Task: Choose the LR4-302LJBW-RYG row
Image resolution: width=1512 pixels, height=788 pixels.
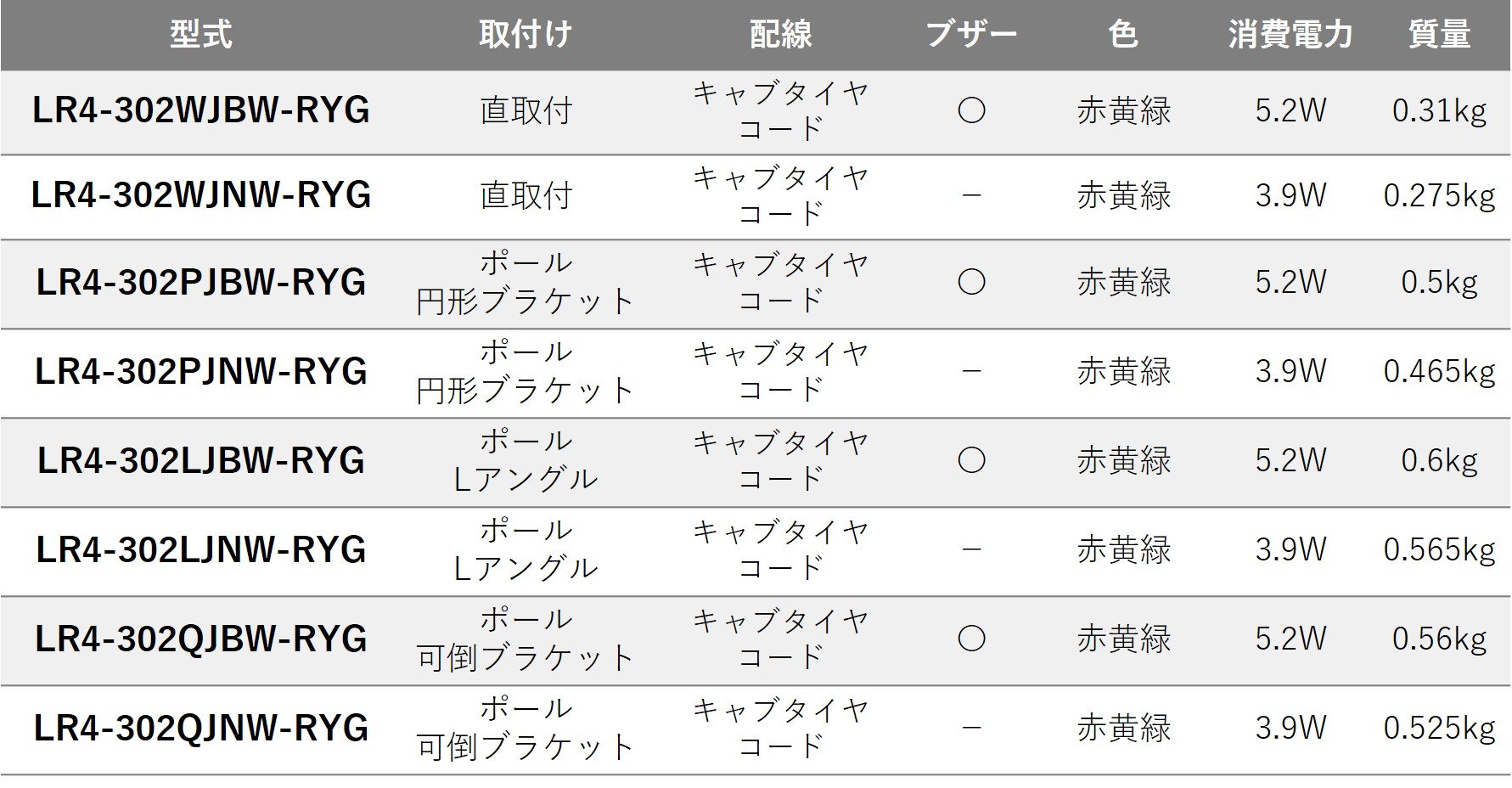Action: [x=201, y=461]
